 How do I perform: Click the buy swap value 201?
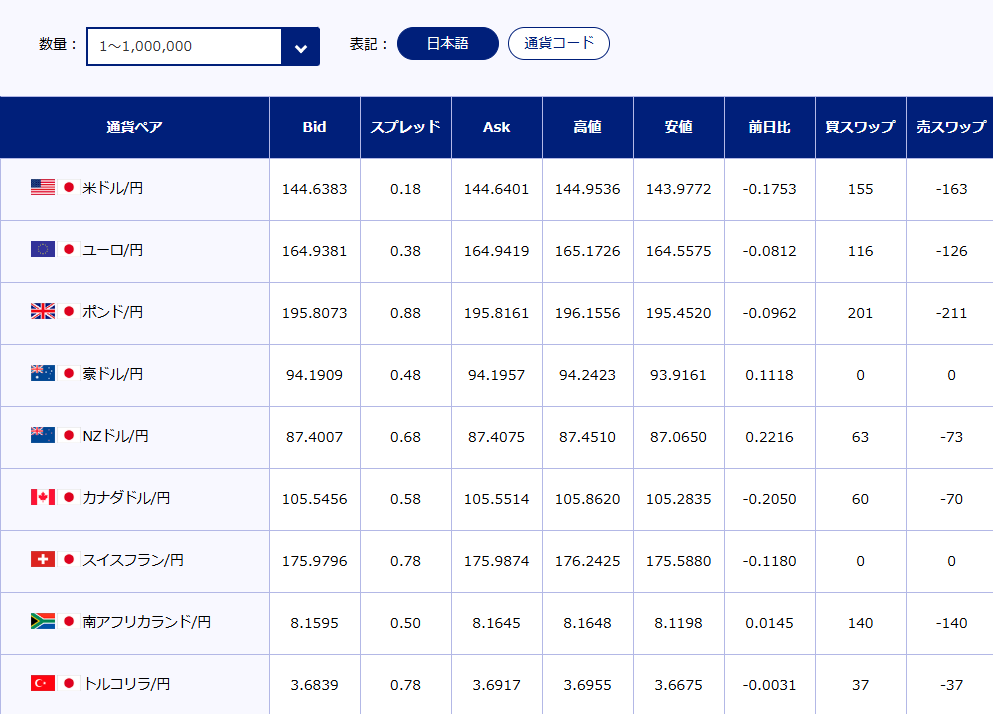(861, 314)
